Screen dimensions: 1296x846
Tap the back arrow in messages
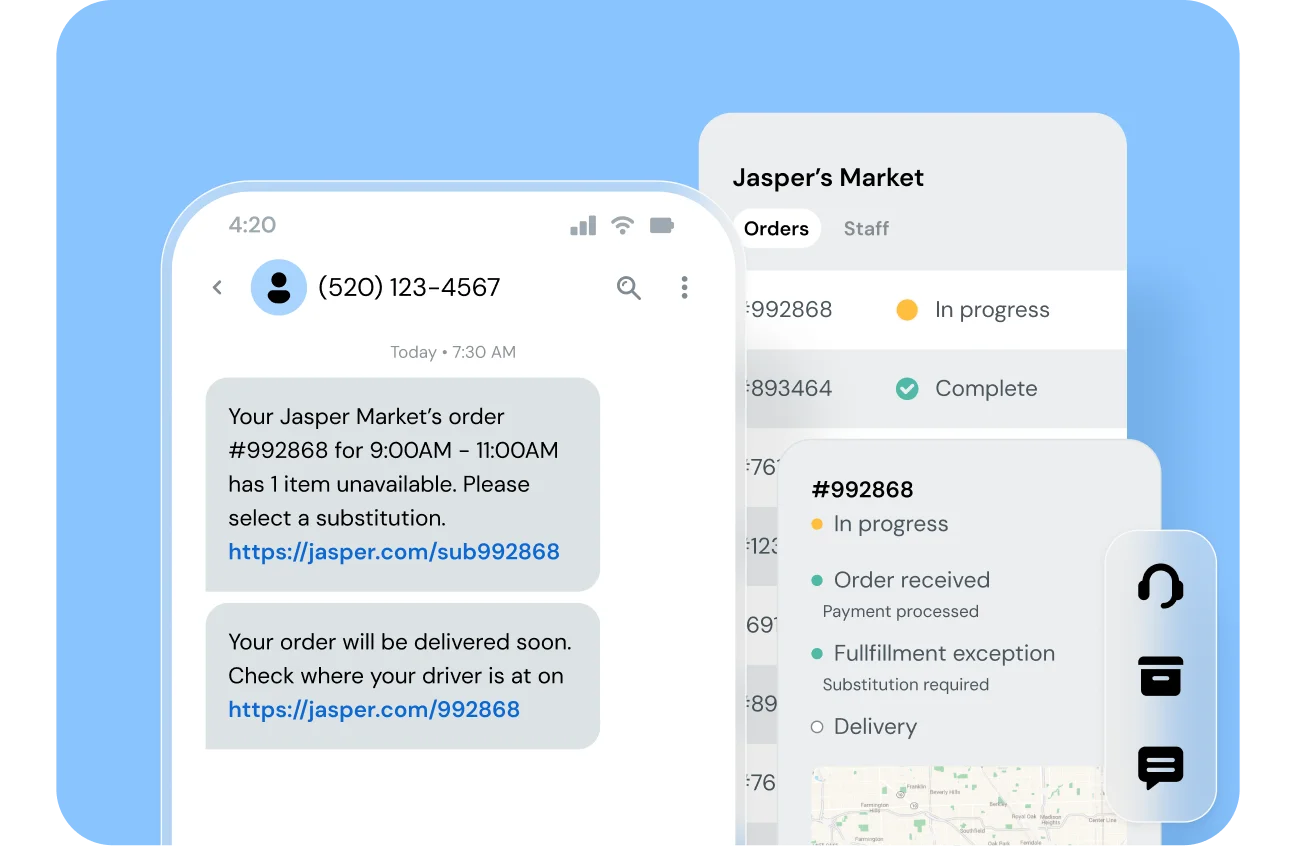pos(217,288)
